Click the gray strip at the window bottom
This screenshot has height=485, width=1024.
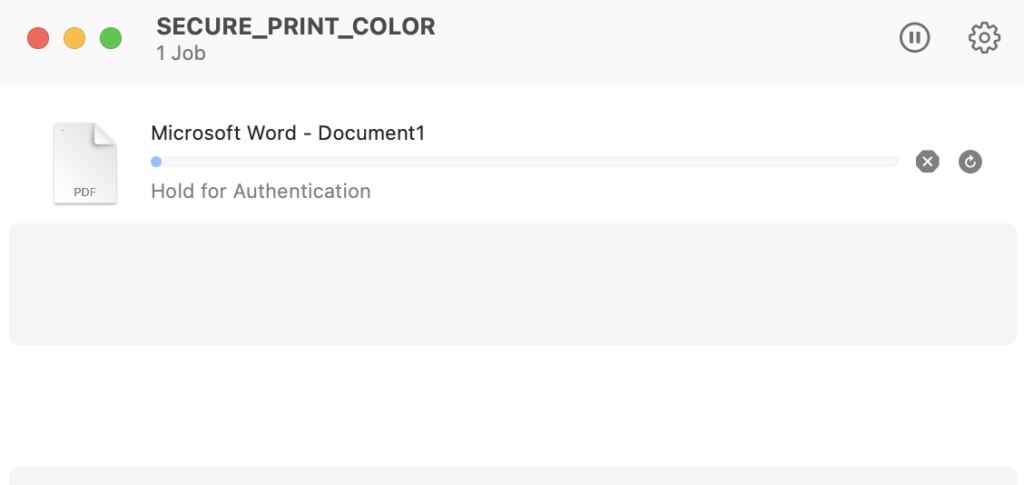click(512, 476)
